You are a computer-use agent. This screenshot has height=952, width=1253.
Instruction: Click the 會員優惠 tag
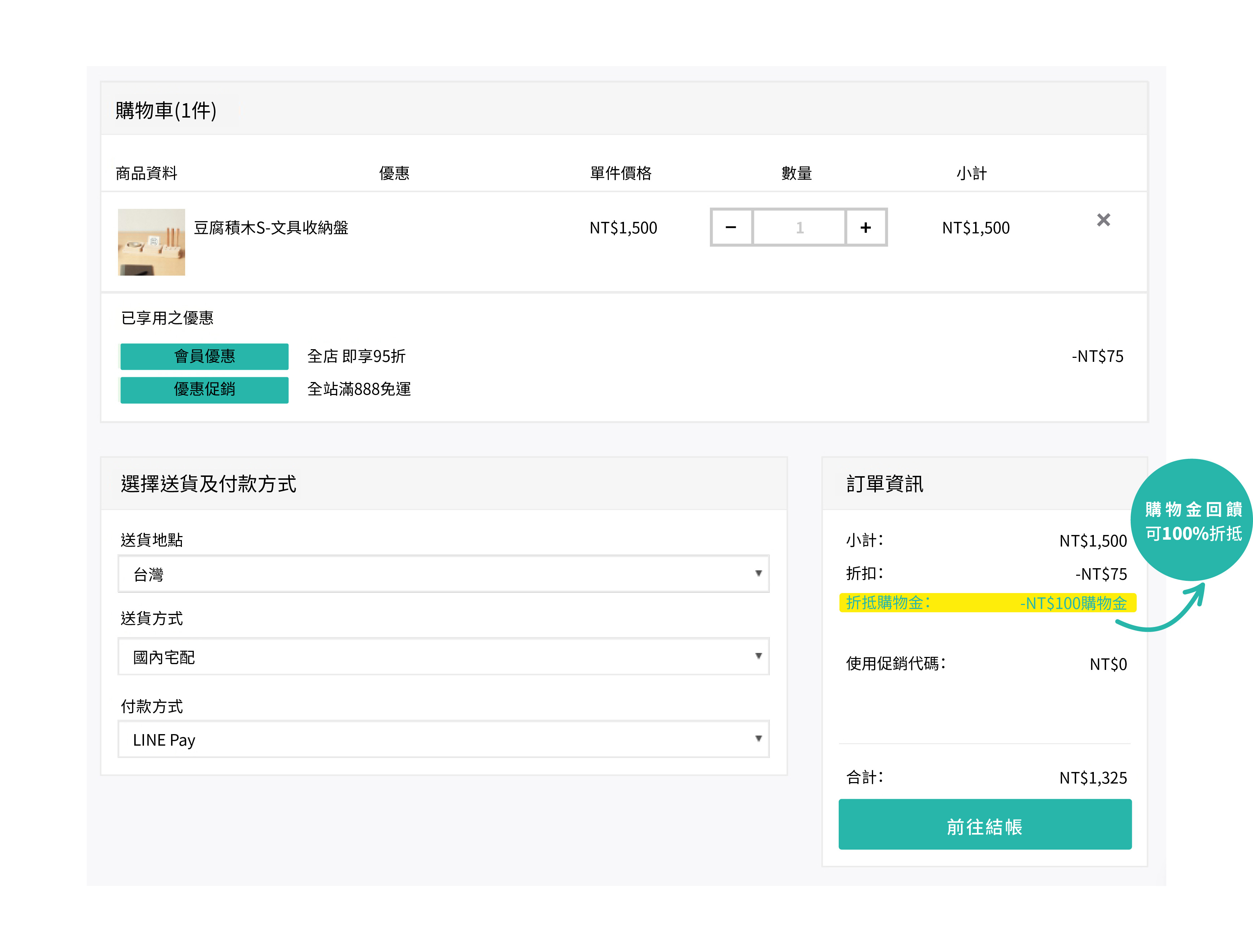[204, 356]
